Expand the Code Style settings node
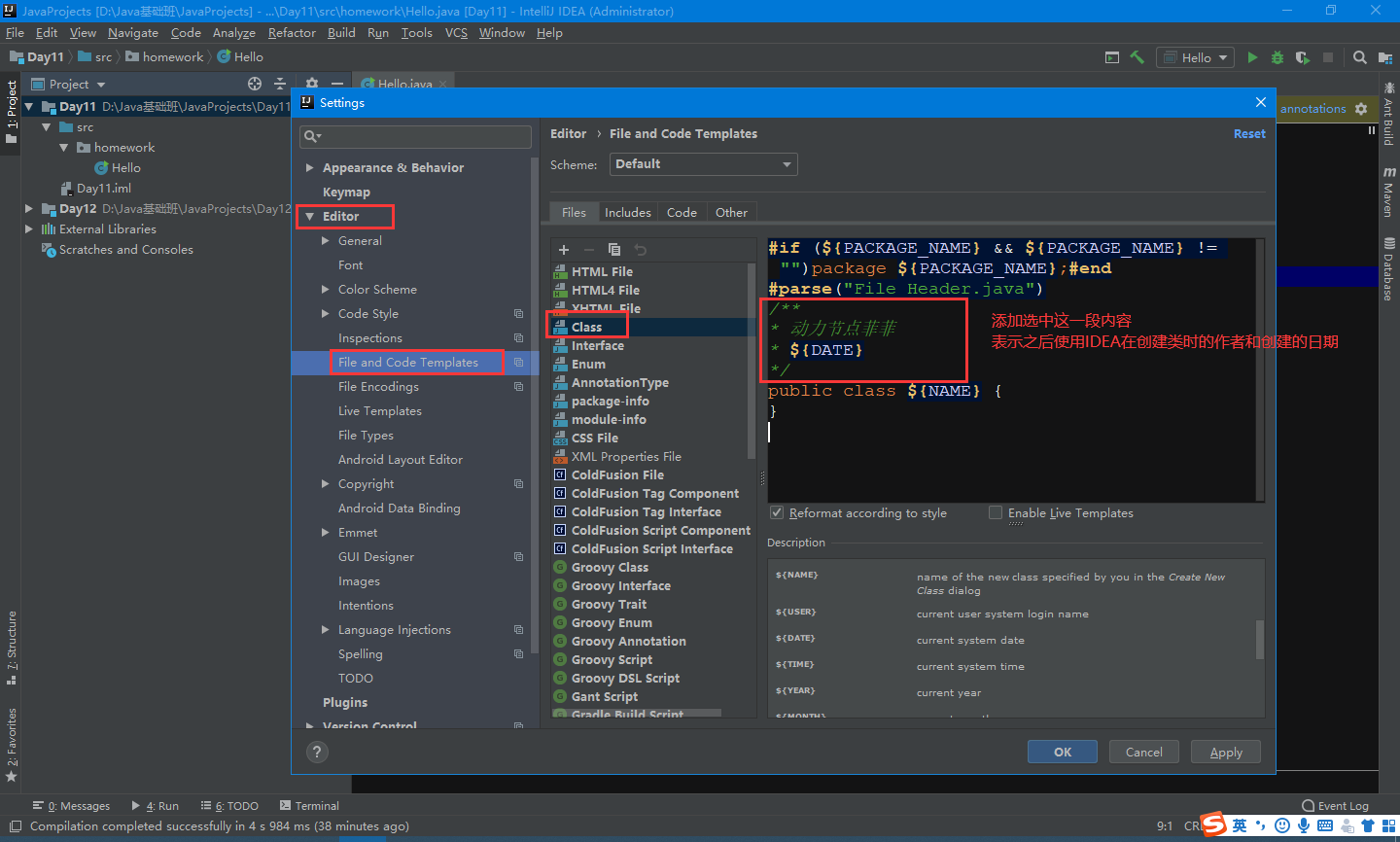1400x842 pixels. click(326, 313)
